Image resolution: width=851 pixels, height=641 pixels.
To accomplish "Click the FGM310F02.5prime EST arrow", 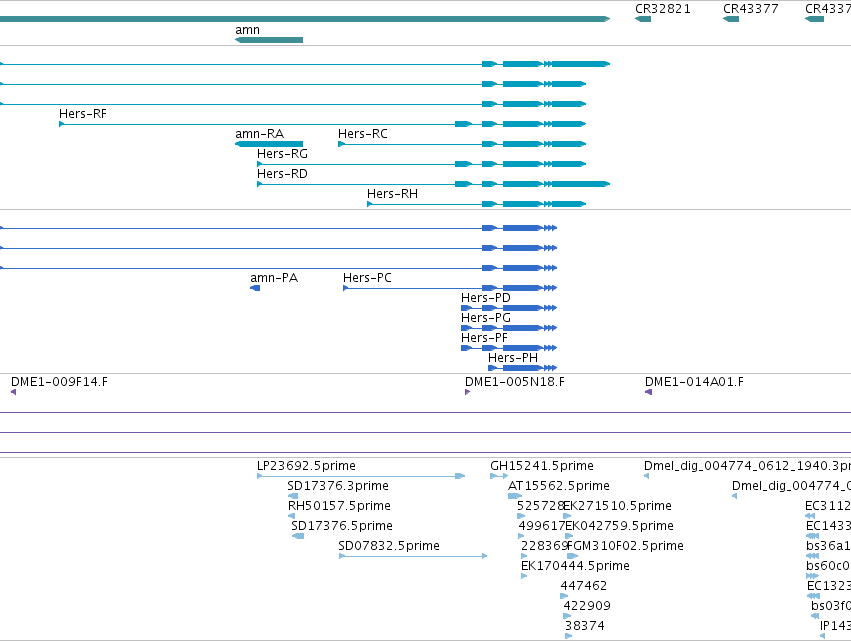I will (x=572, y=556).
